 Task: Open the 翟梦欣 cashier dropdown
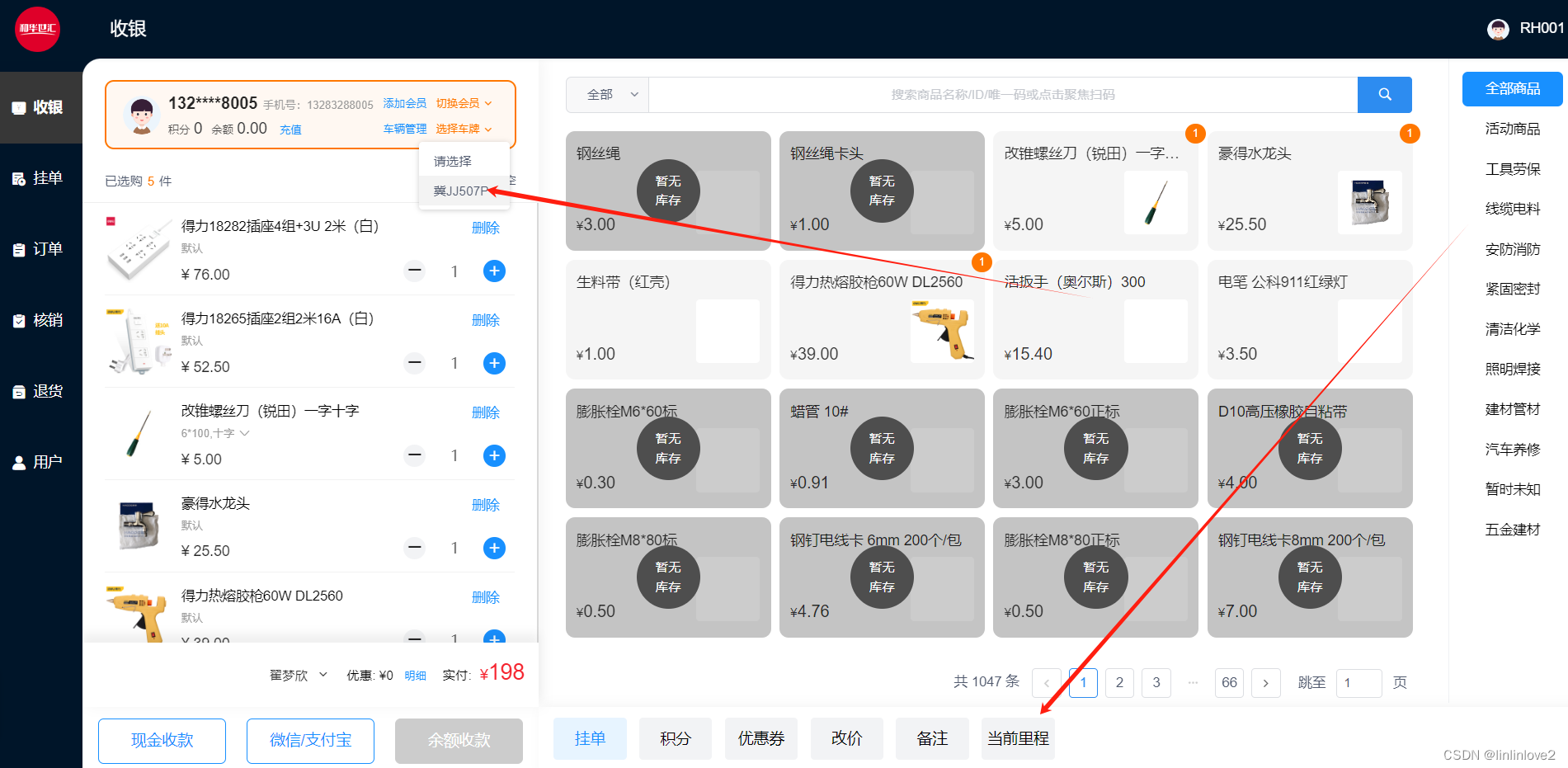(299, 675)
